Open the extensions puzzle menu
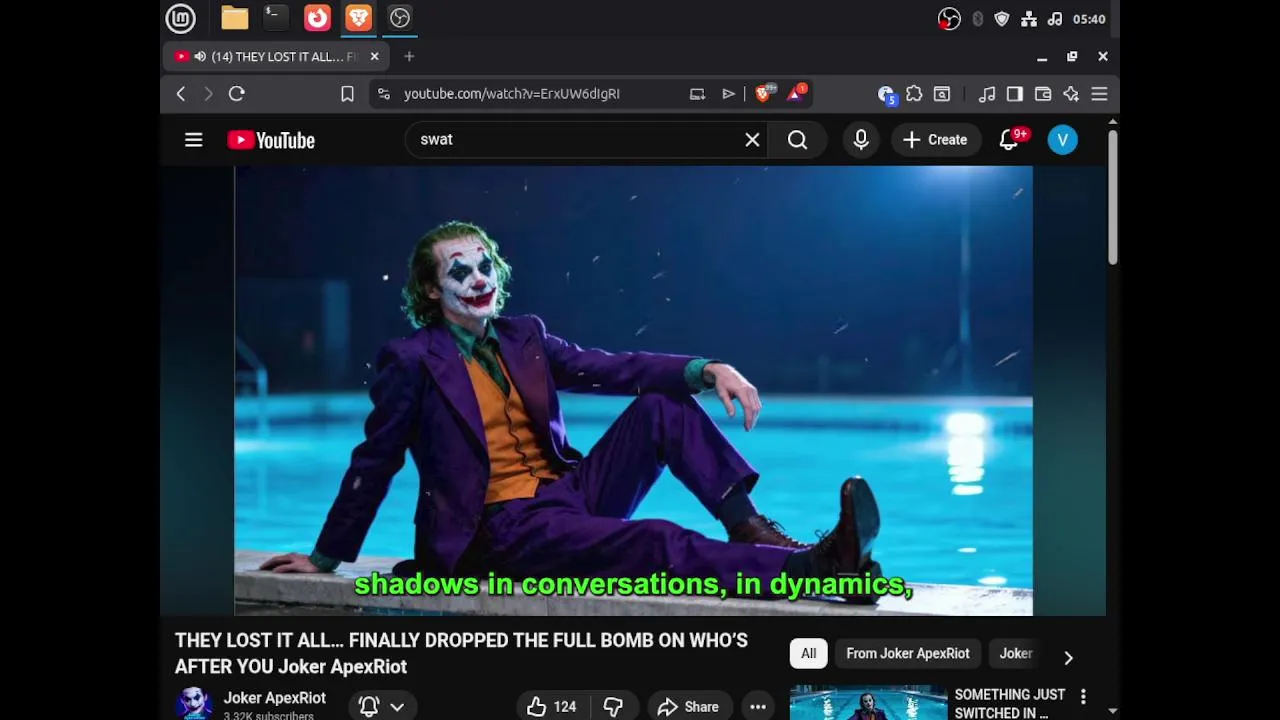Viewport: 1280px width, 720px height. pyautogui.click(x=914, y=94)
